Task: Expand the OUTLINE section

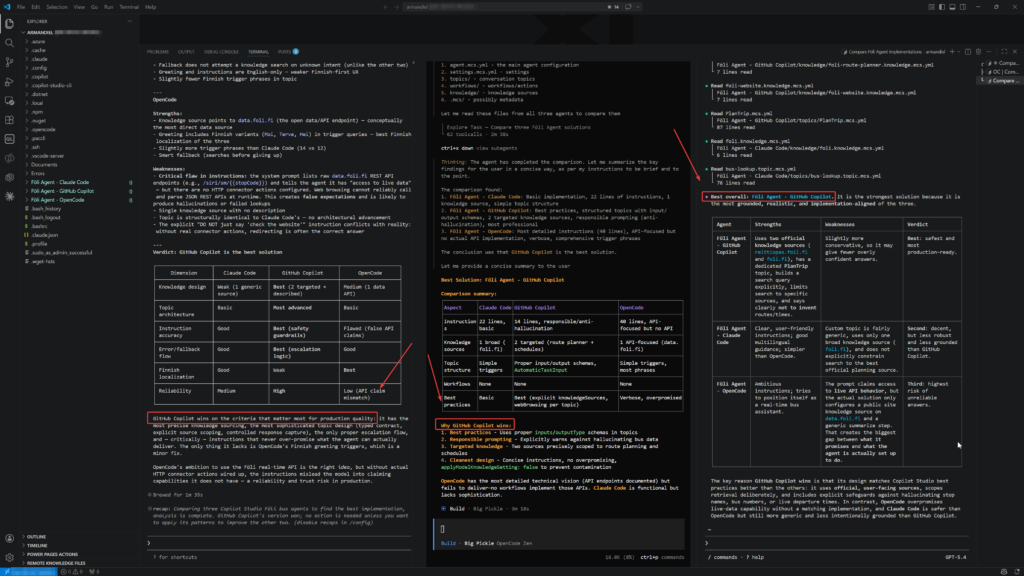Action: 37,537
